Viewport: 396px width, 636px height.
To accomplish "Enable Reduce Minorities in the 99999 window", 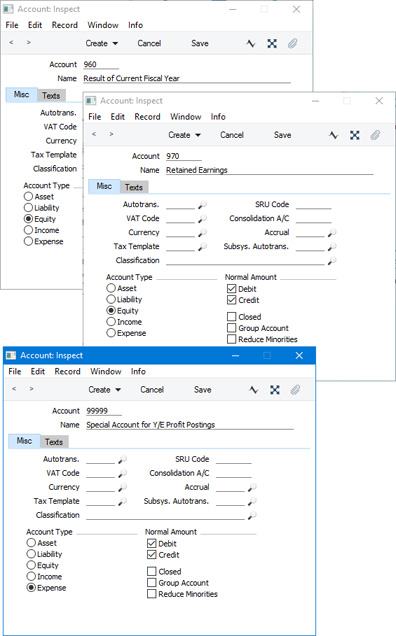I will [x=152, y=594].
